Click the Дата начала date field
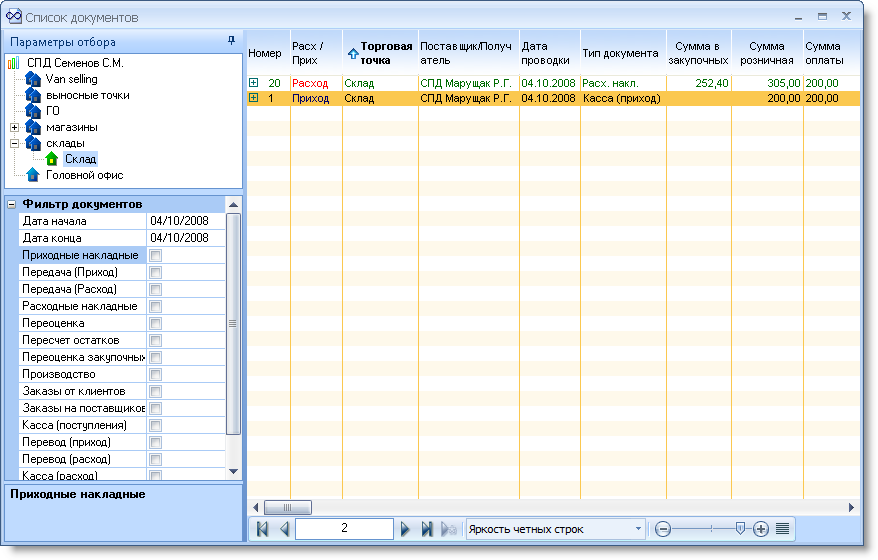This screenshot has height=560, width=878. click(185, 221)
